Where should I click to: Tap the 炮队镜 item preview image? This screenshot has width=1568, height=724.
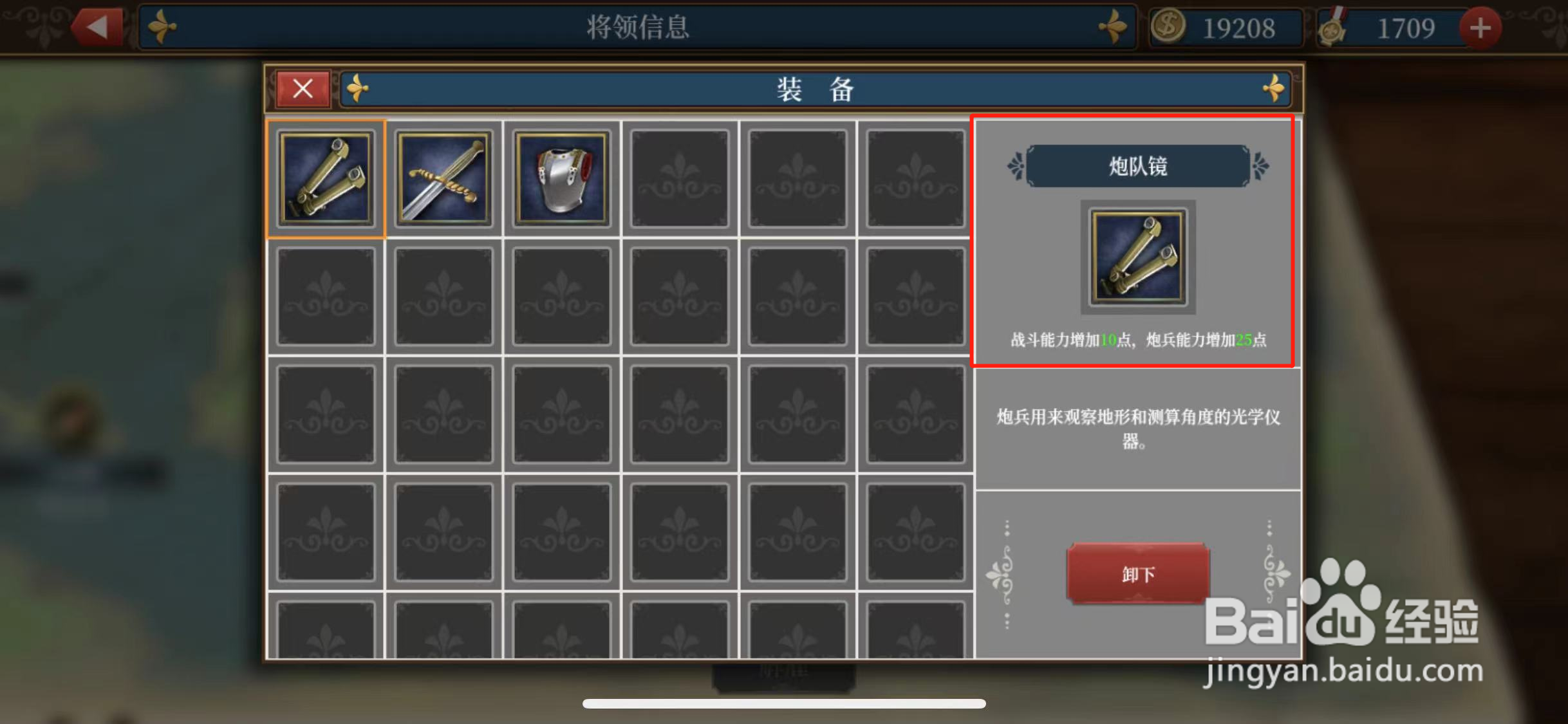click(1138, 257)
